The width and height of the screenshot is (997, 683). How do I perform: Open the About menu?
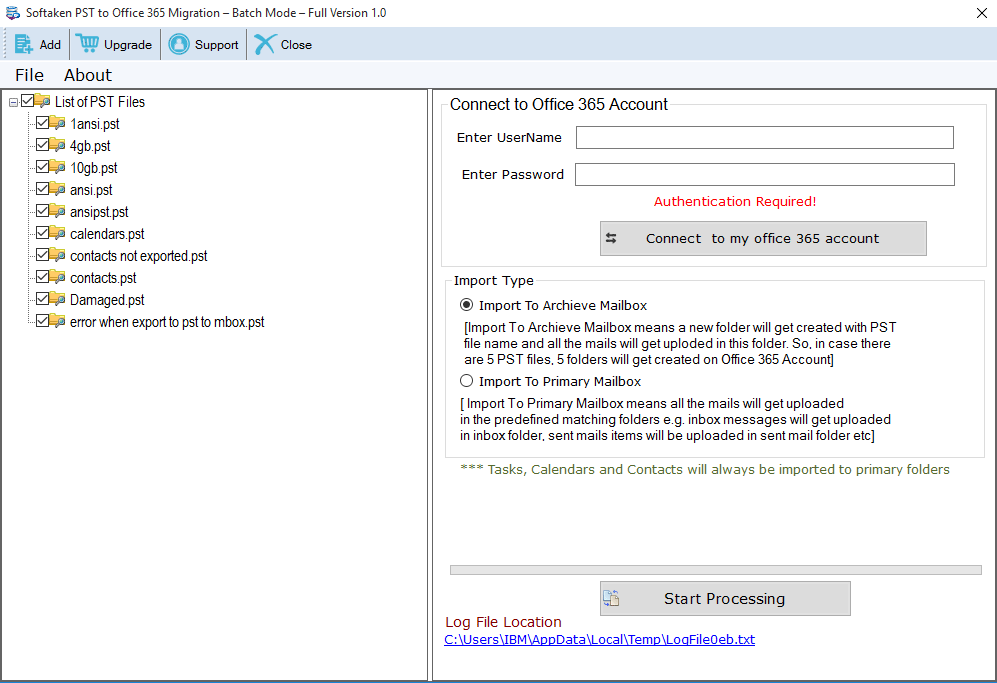tap(88, 75)
